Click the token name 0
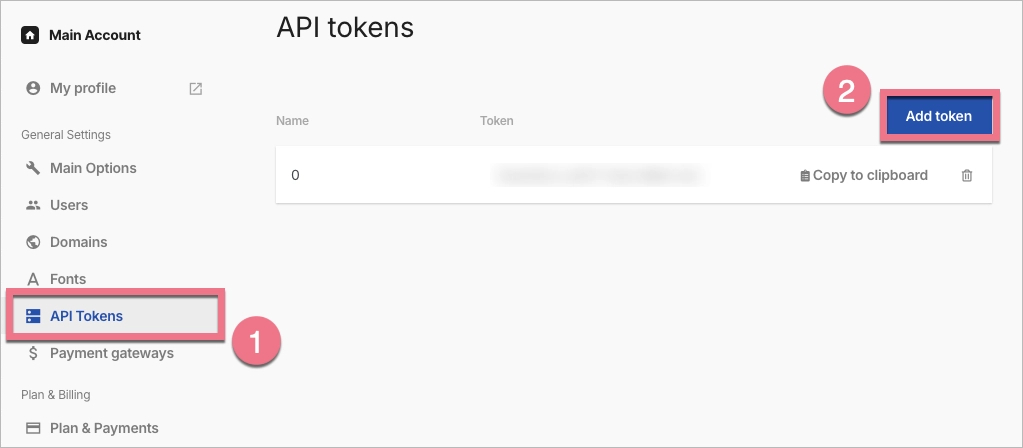This screenshot has width=1023, height=448. (295, 175)
